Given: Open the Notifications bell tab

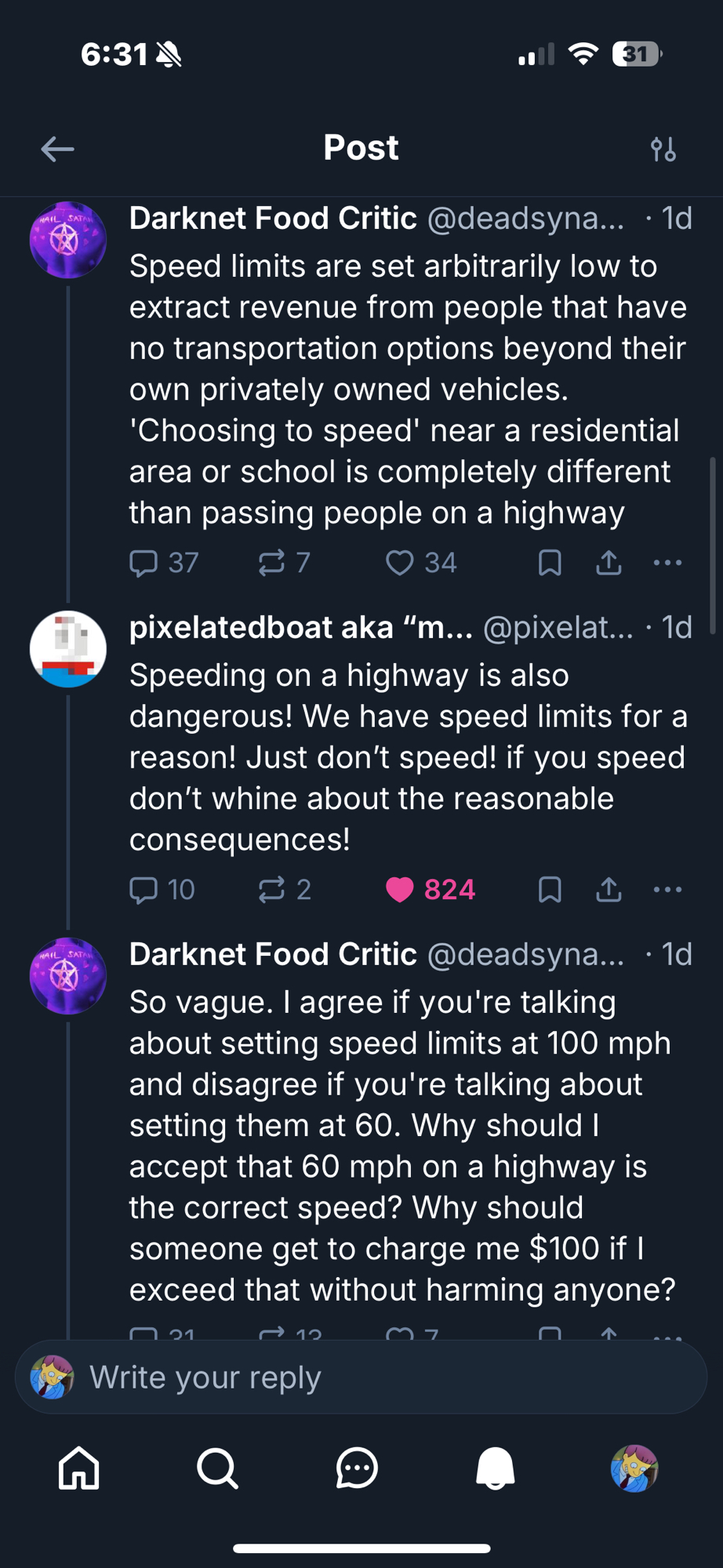Looking at the screenshot, I should tap(496, 1468).
